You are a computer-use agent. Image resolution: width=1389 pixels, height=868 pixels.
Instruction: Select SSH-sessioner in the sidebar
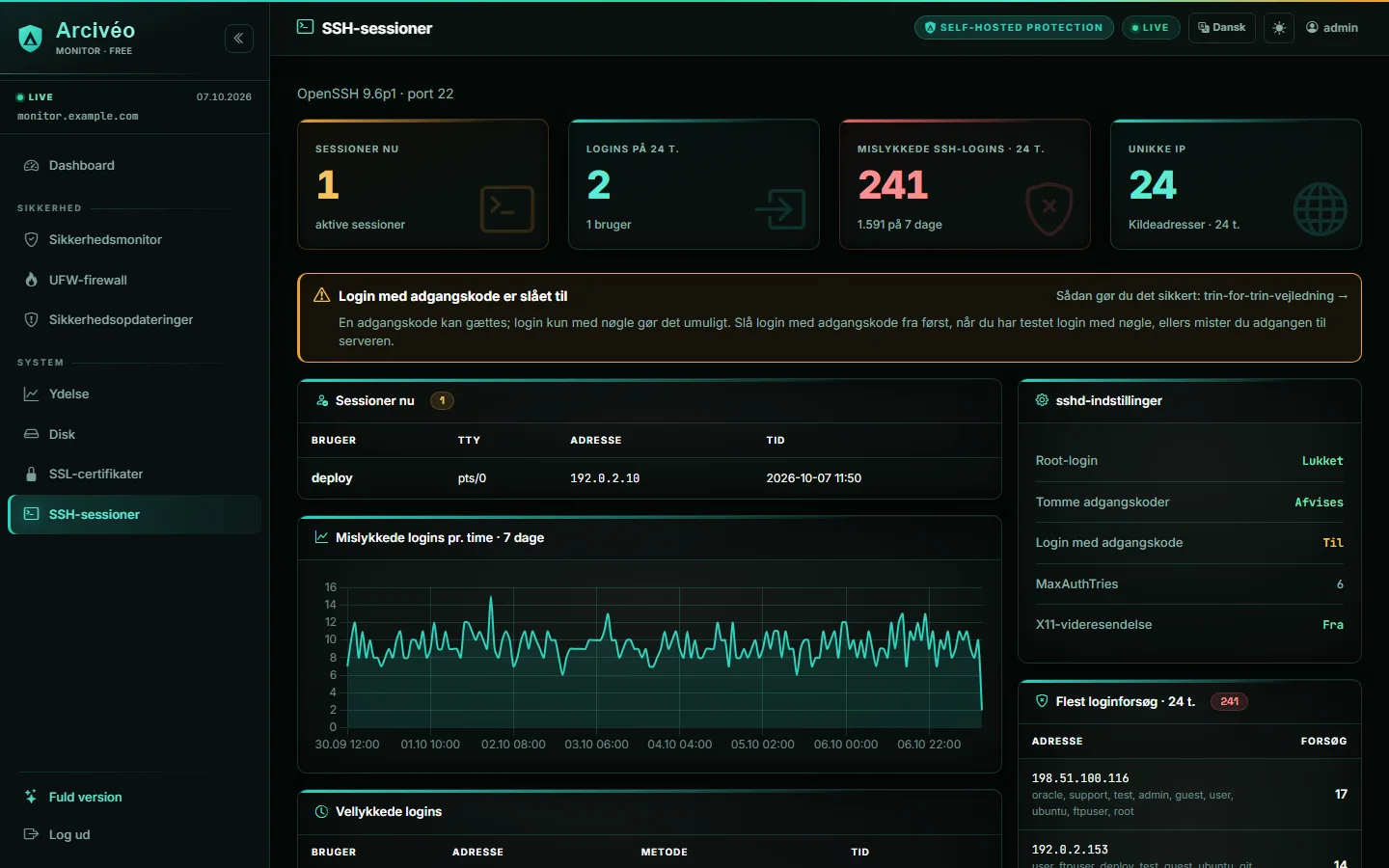coord(135,515)
